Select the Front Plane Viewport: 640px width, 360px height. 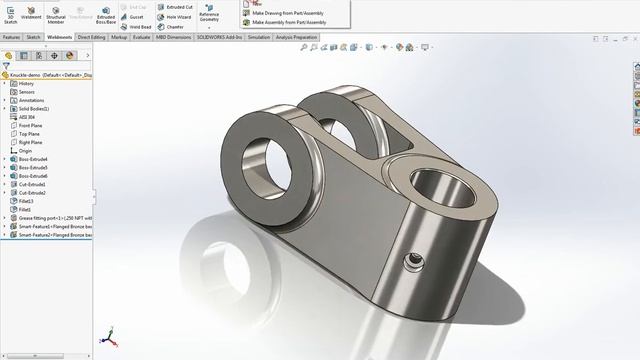point(26,126)
